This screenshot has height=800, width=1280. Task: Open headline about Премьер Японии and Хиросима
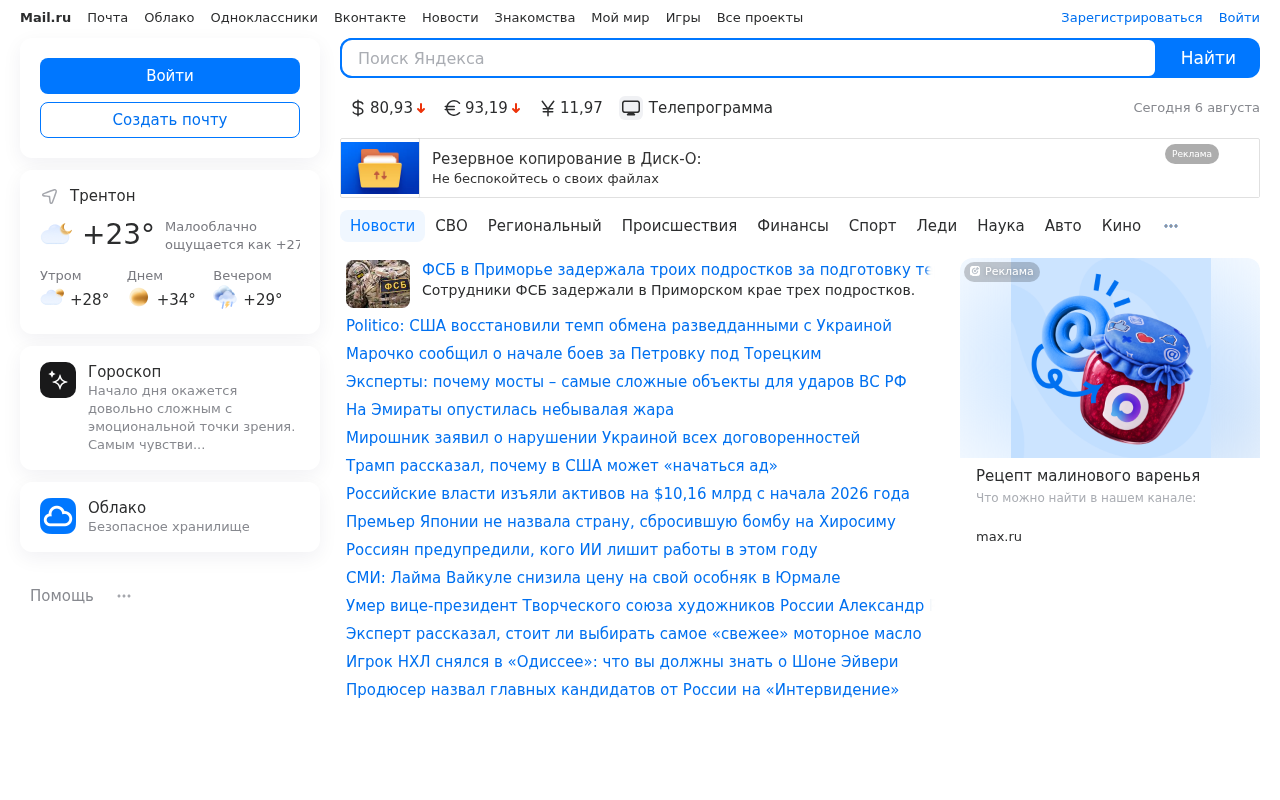(x=621, y=522)
